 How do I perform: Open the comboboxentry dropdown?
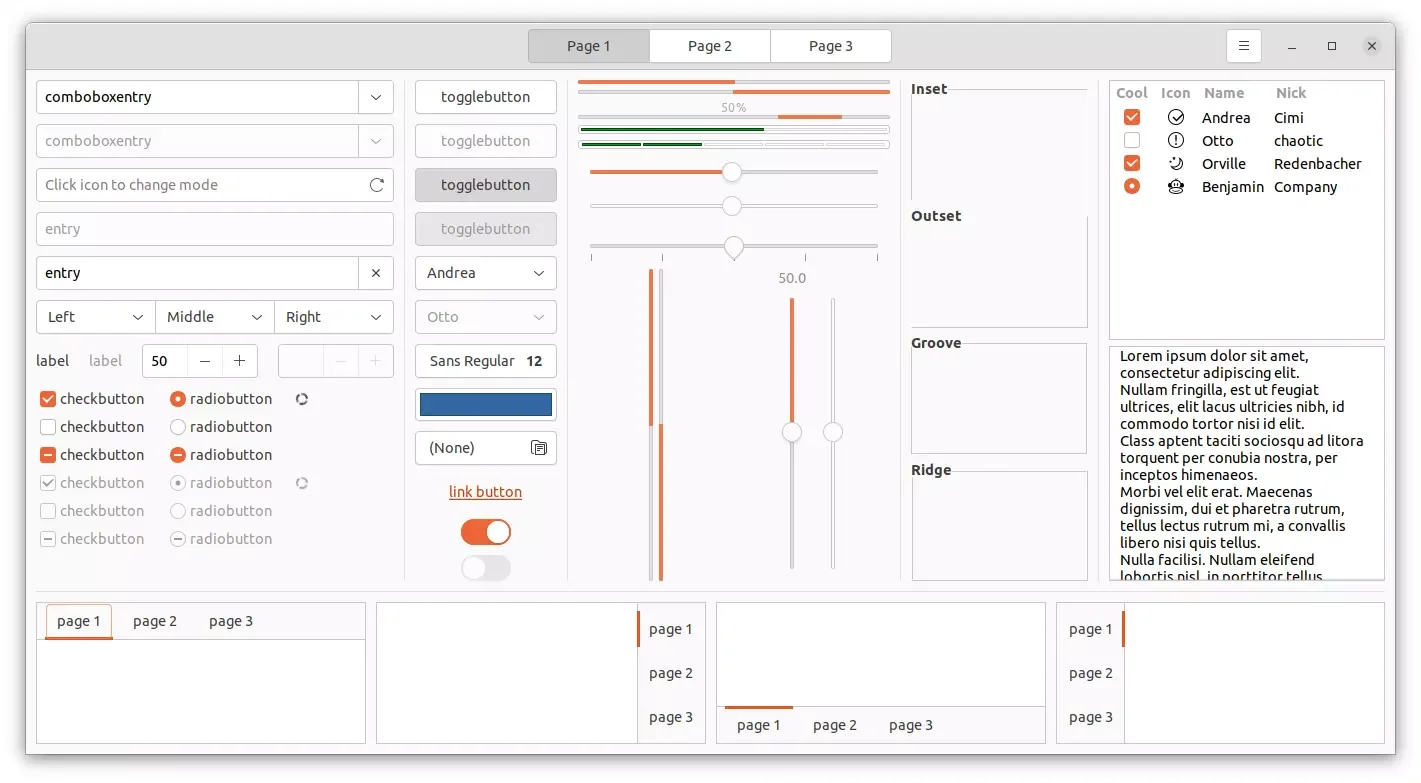376,97
